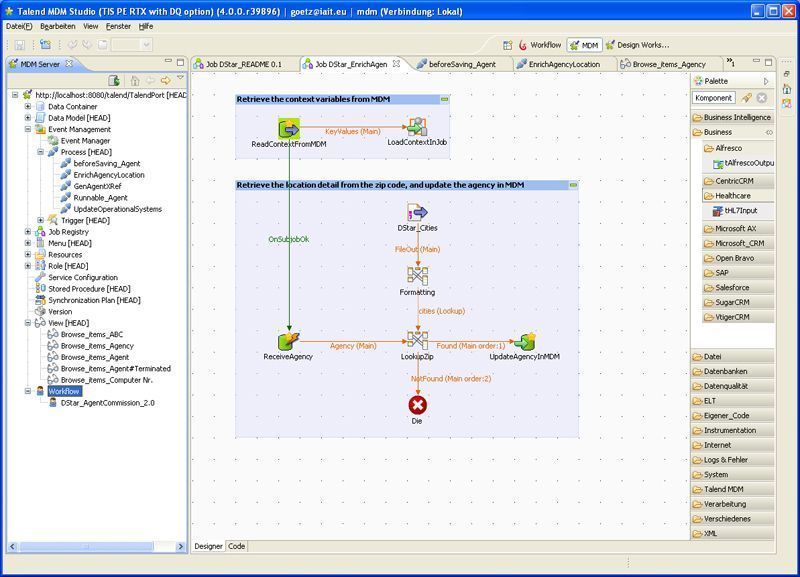This screenshot has width=800, height=577.
Task: Open the Talend MDM palette folder
Action: [733, 489]
